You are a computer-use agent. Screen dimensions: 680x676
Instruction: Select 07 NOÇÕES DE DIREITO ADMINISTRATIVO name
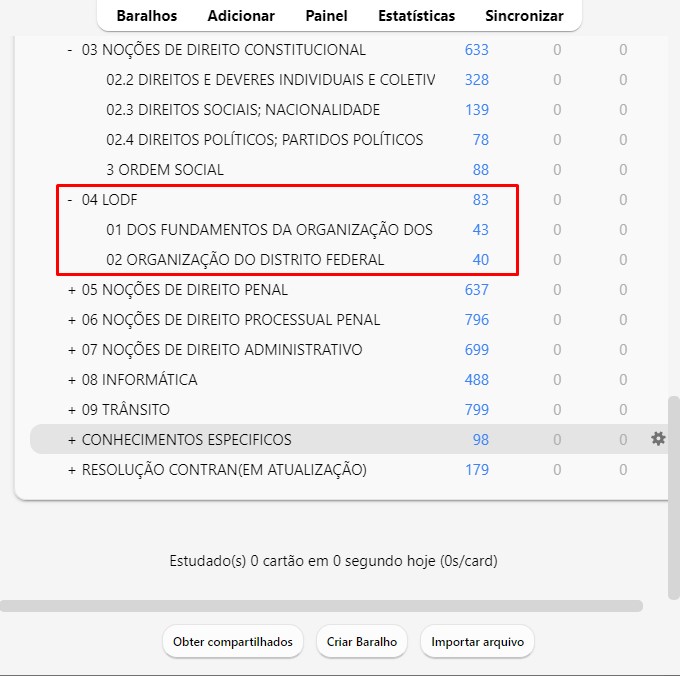[222, 349]
